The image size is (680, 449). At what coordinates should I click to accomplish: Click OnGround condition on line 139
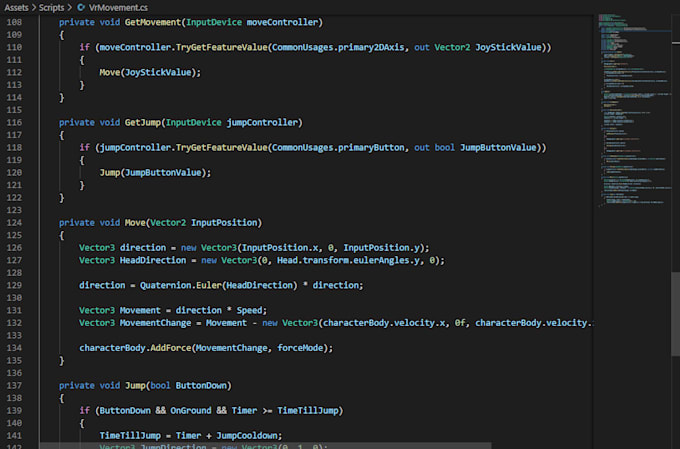pyautogui.click(x=191, y=410)
